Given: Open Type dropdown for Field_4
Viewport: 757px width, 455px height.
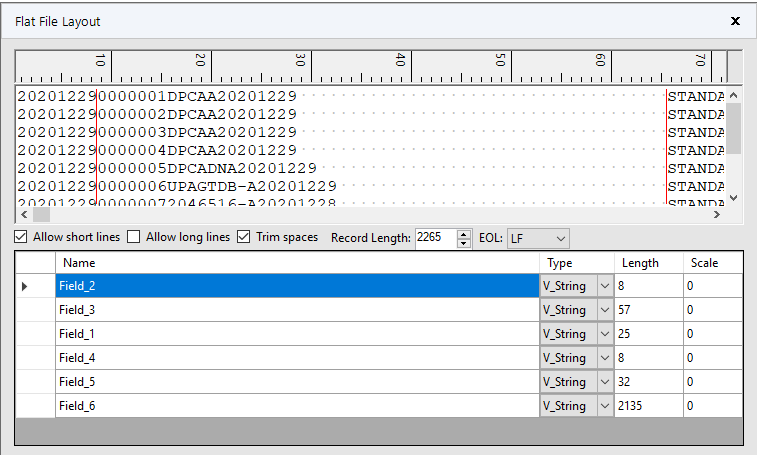Looking at the screenshot, I should pos(605,358).
